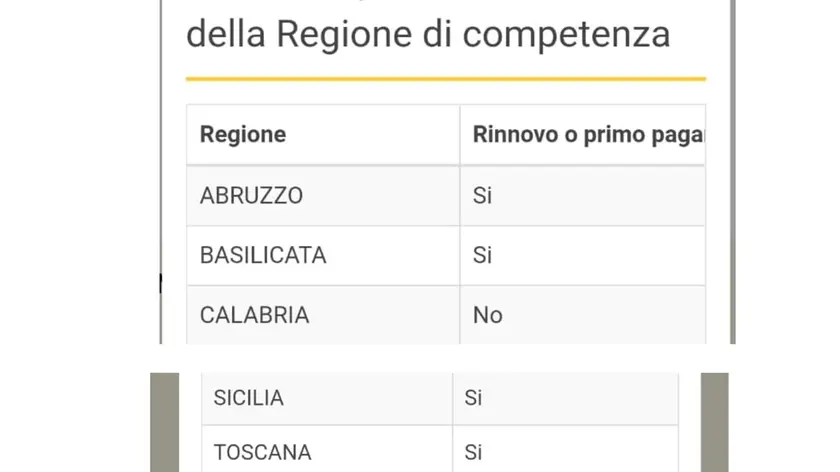840x472 pixels.
Task: Click the 'Si' value in BASILICATA row
Action: pyautogui.click(x=482, y=256)
